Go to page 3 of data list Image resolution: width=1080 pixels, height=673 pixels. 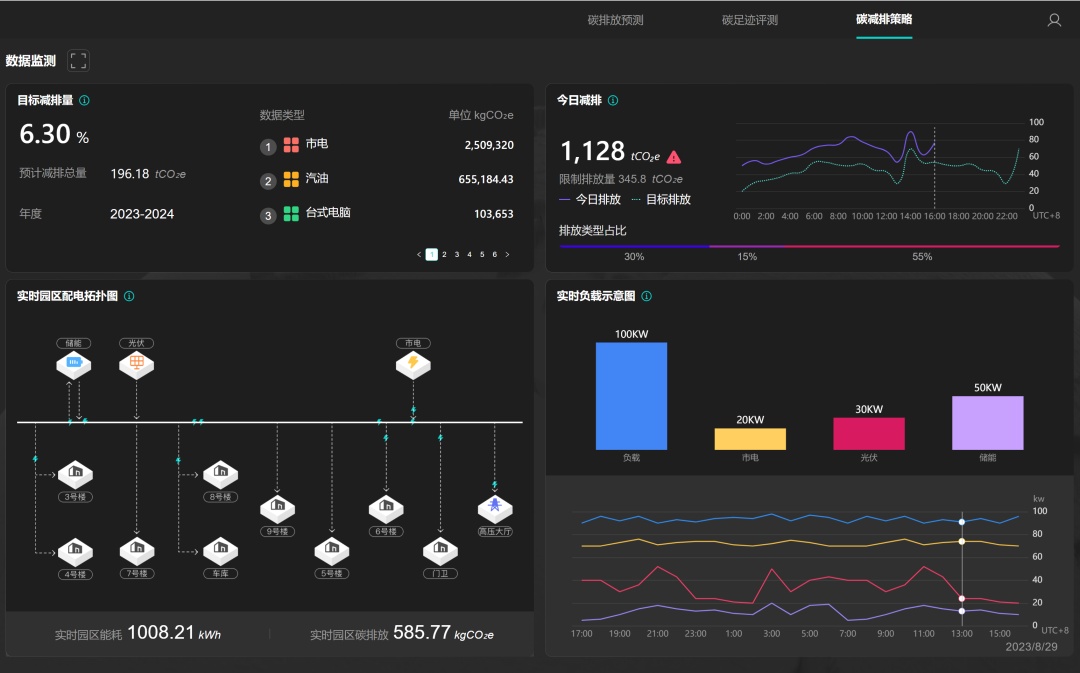pyautogui.click(x=457, y=254)
